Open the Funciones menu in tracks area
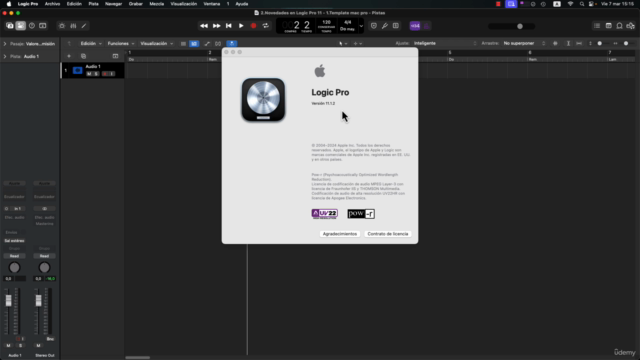This screenshot has width=640, height=360. click(121, 43)
